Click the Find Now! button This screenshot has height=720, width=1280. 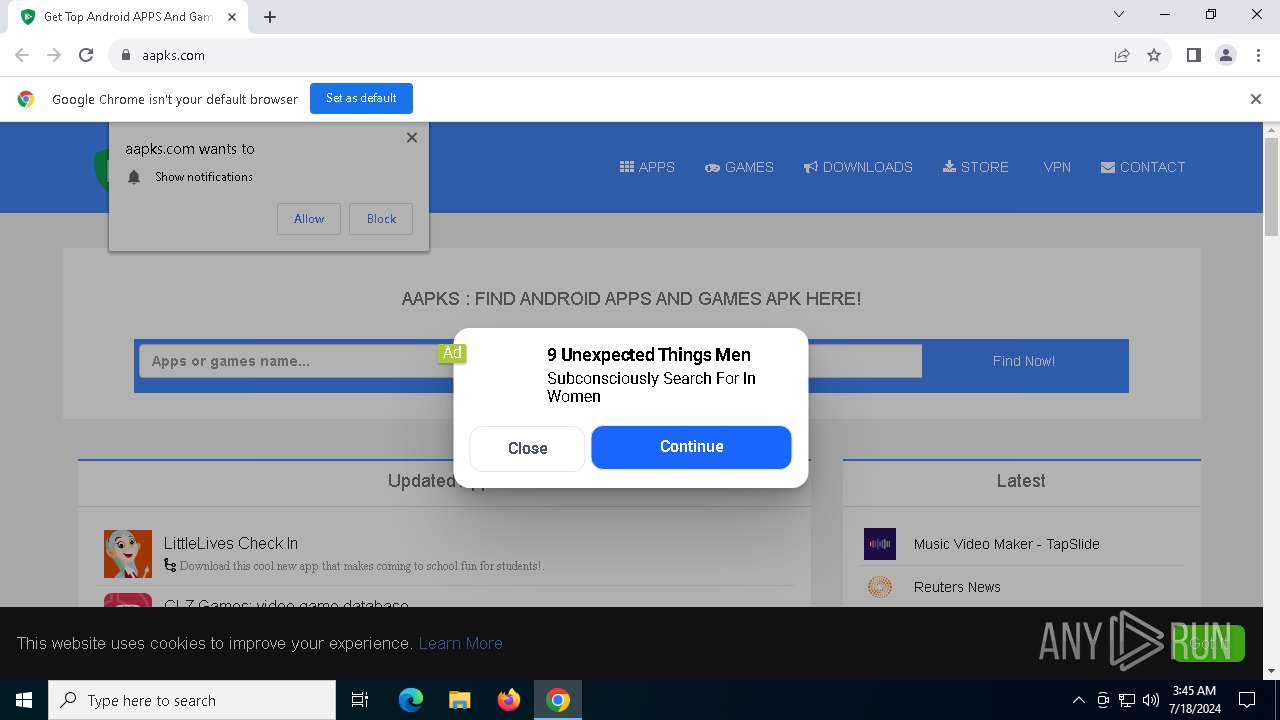(1024, 361)
